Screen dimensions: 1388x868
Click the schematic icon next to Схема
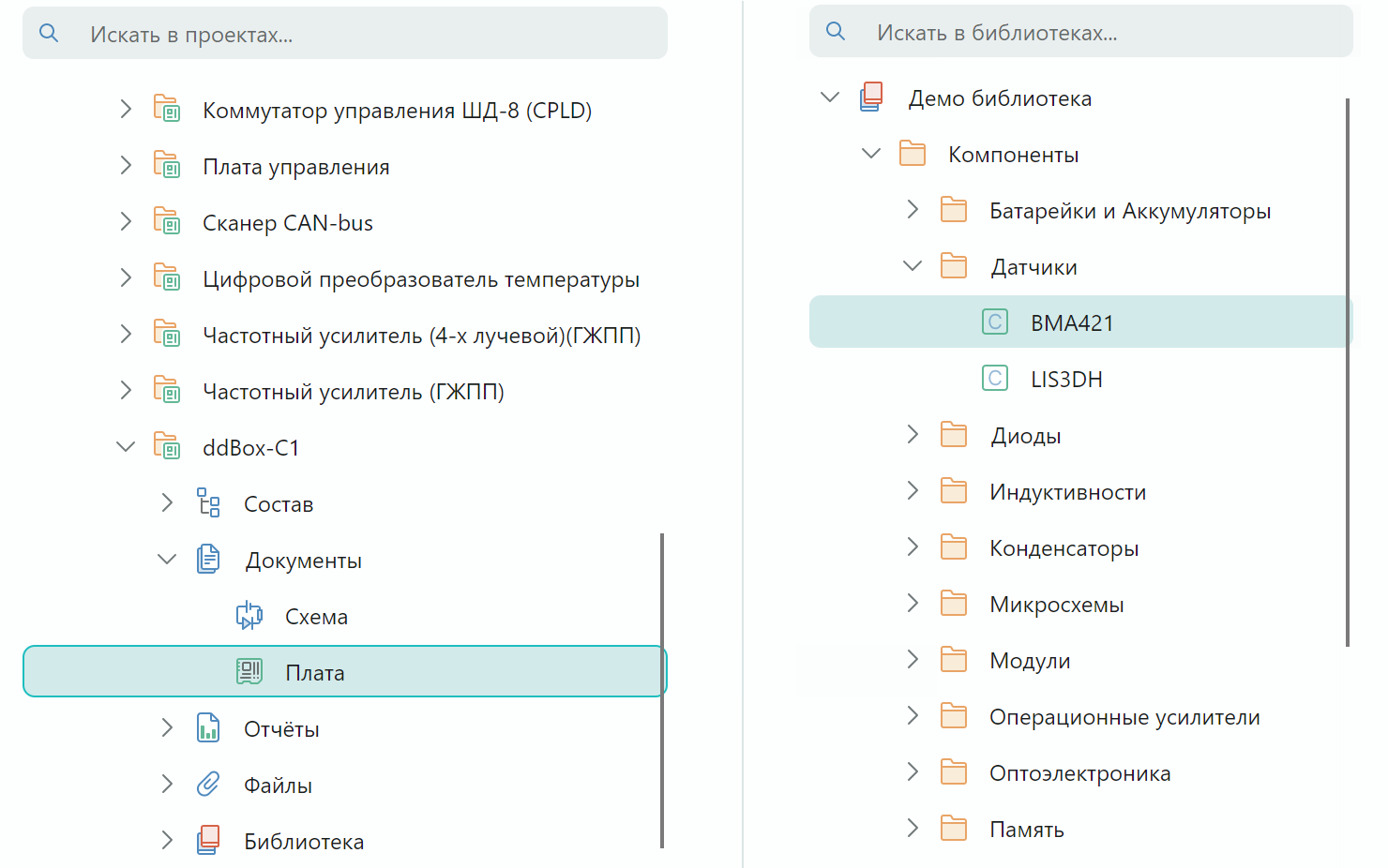(249, 616)
